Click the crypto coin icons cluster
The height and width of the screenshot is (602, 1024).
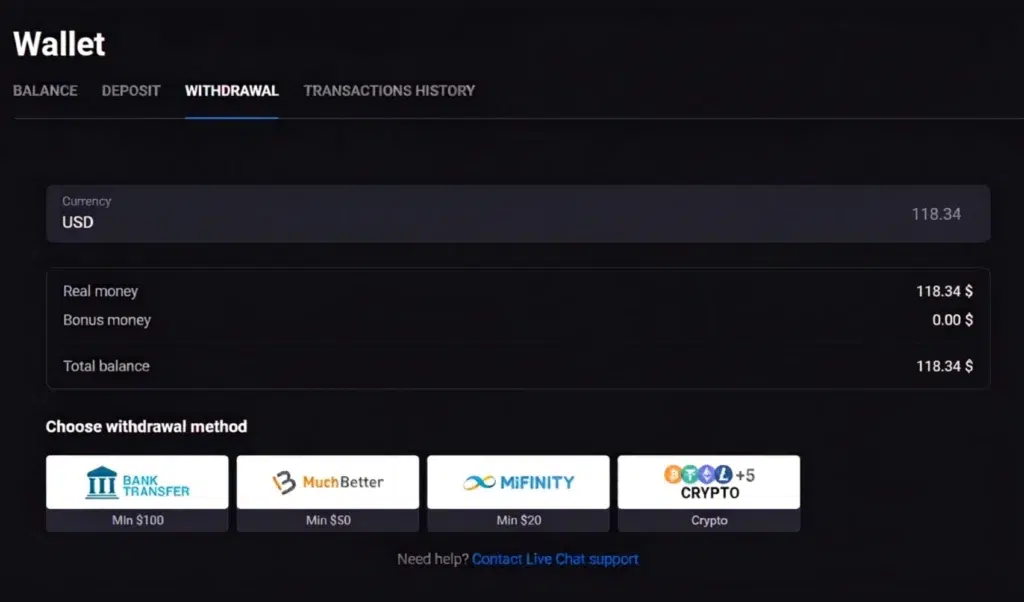697,474
